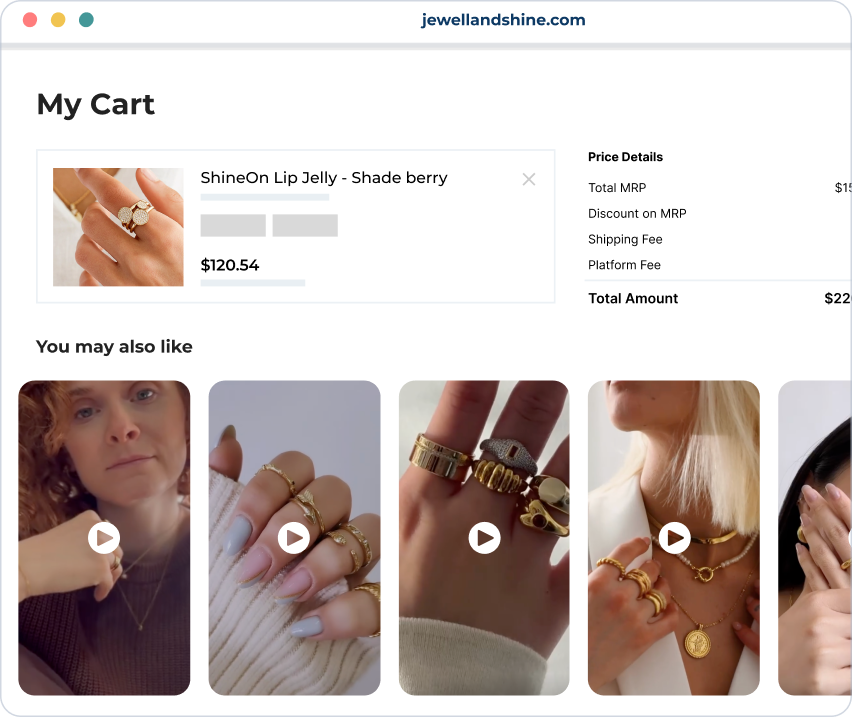Click the $120.54 item price

click(230, 265)
